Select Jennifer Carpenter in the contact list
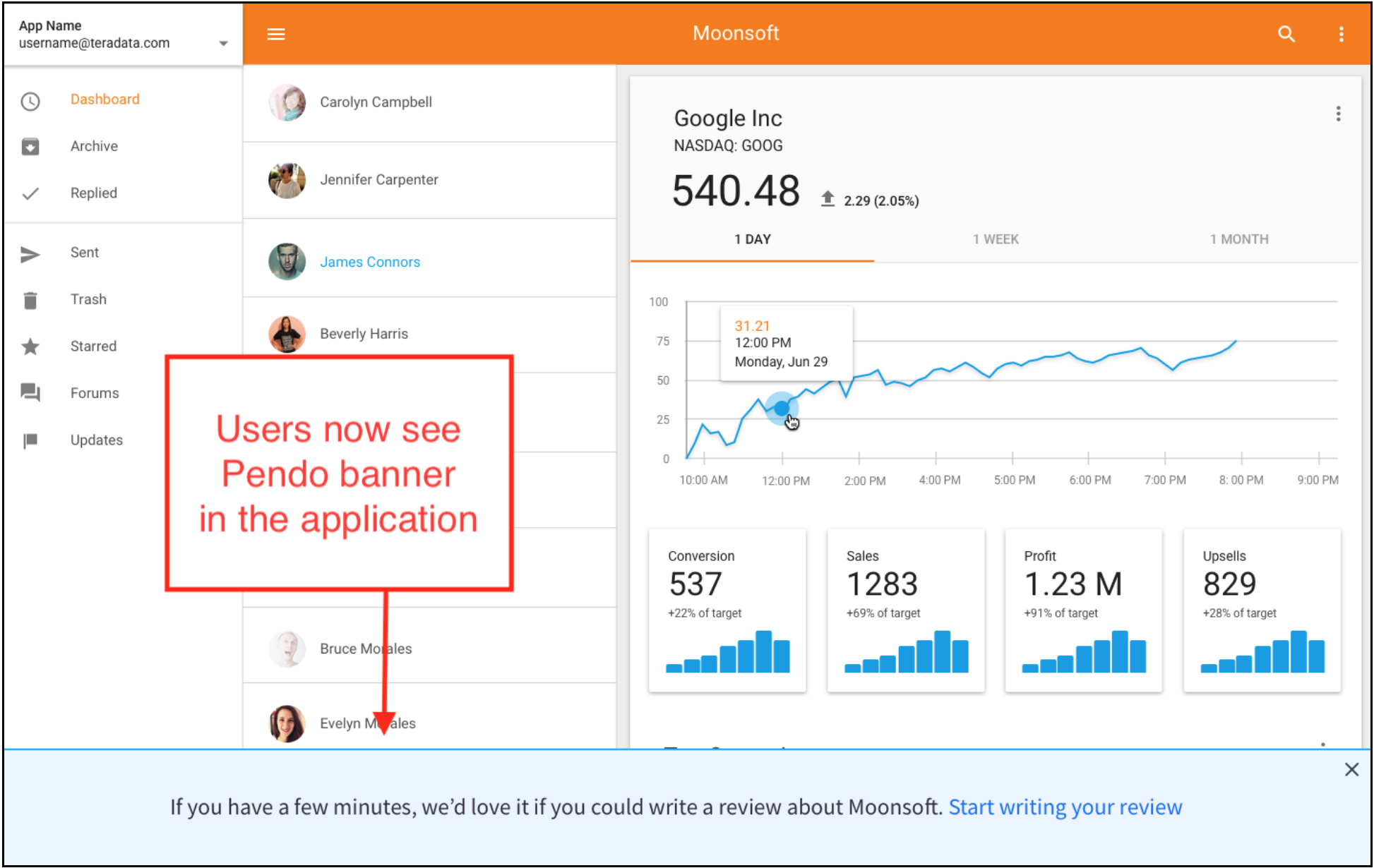The height and width of the screenshot is (868, 1374). [429, 181]
